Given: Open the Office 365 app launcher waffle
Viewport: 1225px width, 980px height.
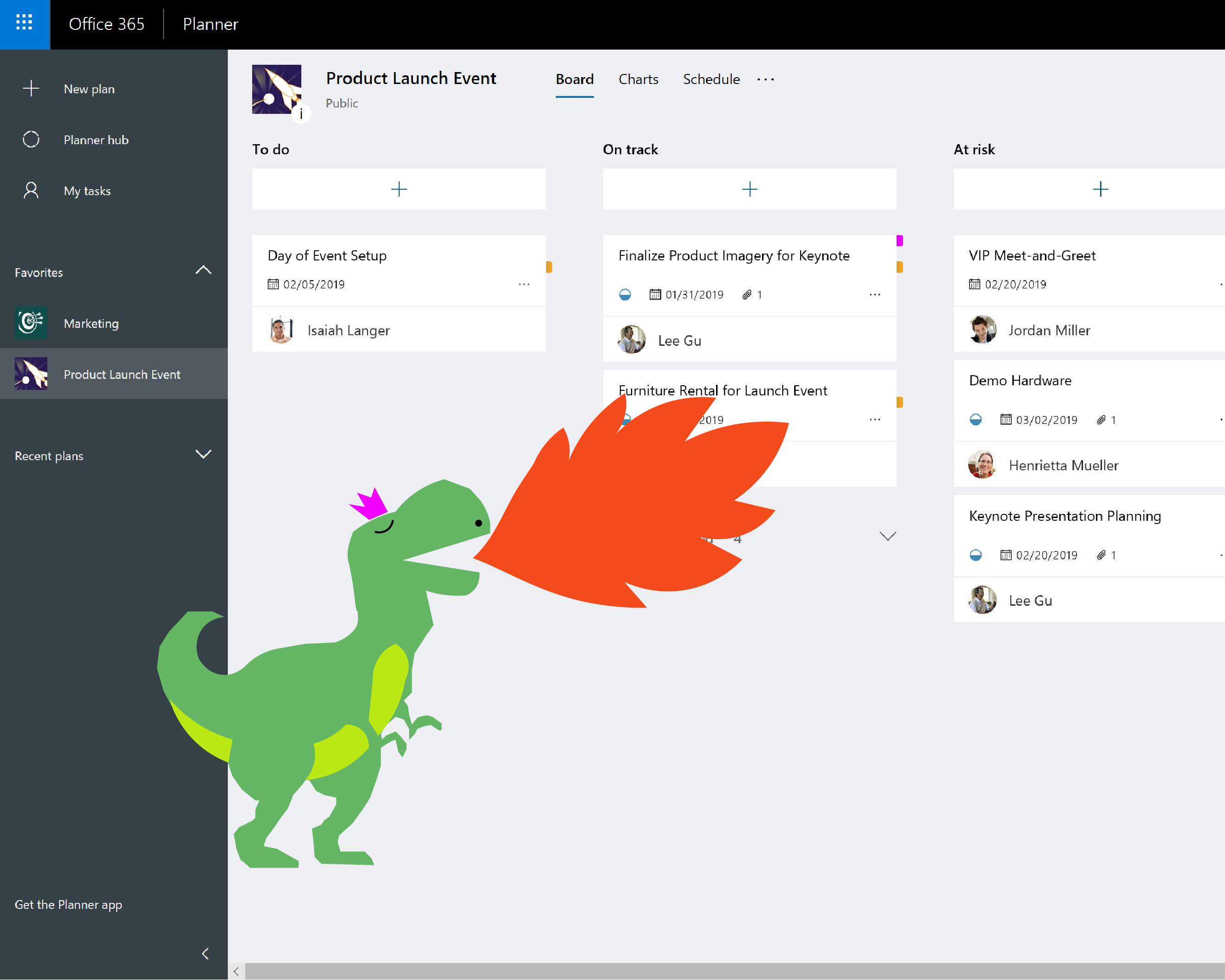Looking at the screenshot, I should [24, 23].
